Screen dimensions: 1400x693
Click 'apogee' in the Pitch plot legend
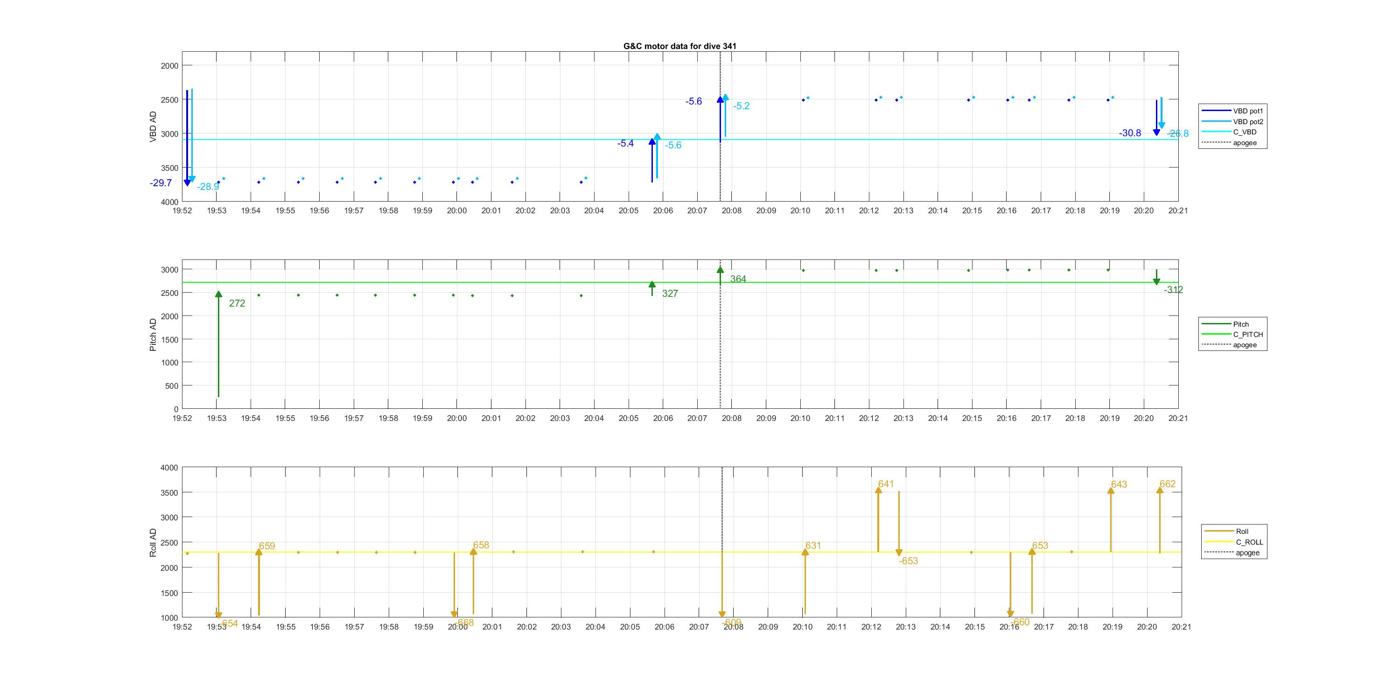pyautogui.click(x=1245, y=345)
